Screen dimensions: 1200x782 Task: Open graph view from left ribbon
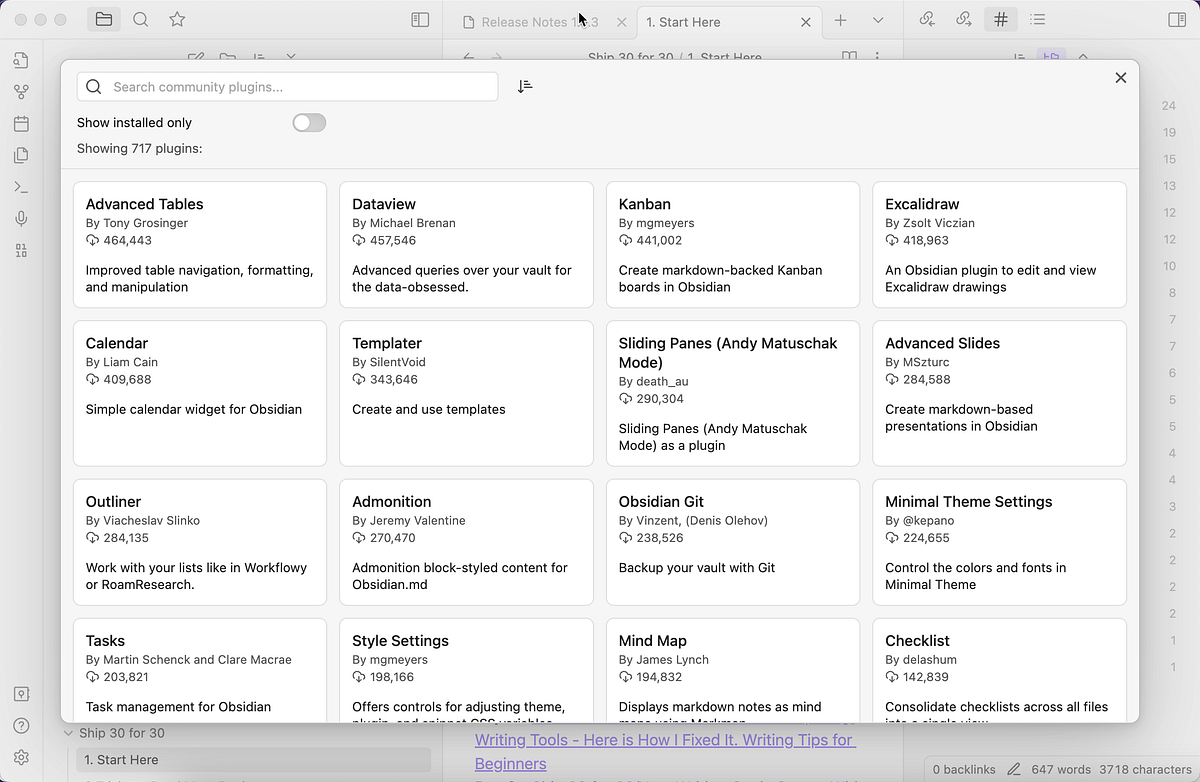coord(21,92)
